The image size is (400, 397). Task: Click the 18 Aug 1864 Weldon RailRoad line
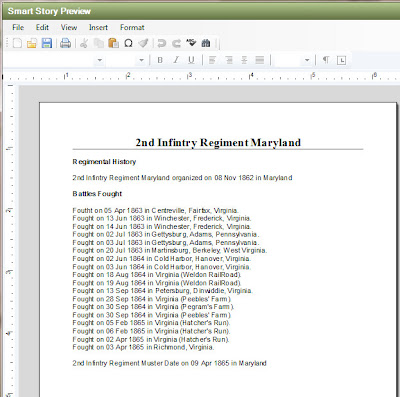(157, 275)
